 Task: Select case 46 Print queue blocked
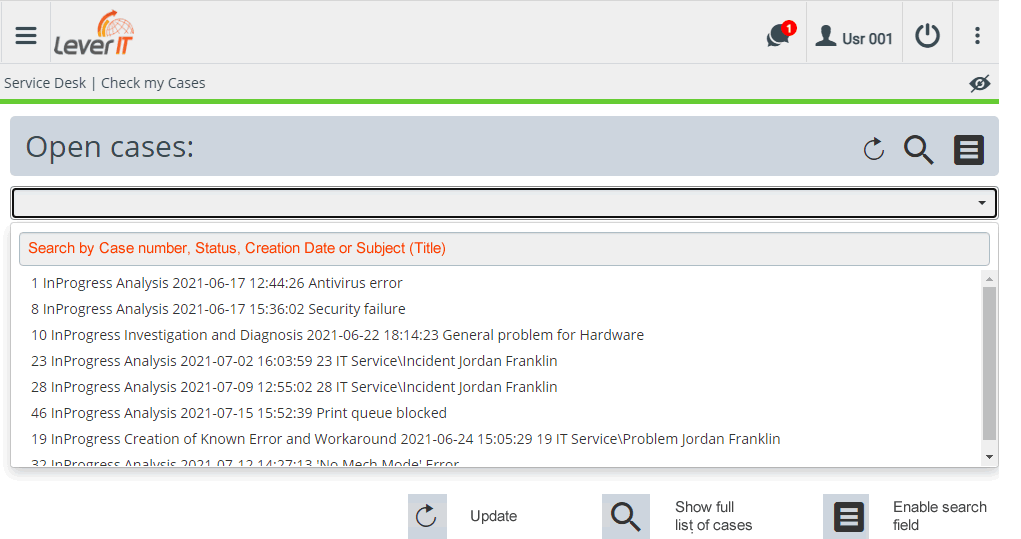[239, 413]
